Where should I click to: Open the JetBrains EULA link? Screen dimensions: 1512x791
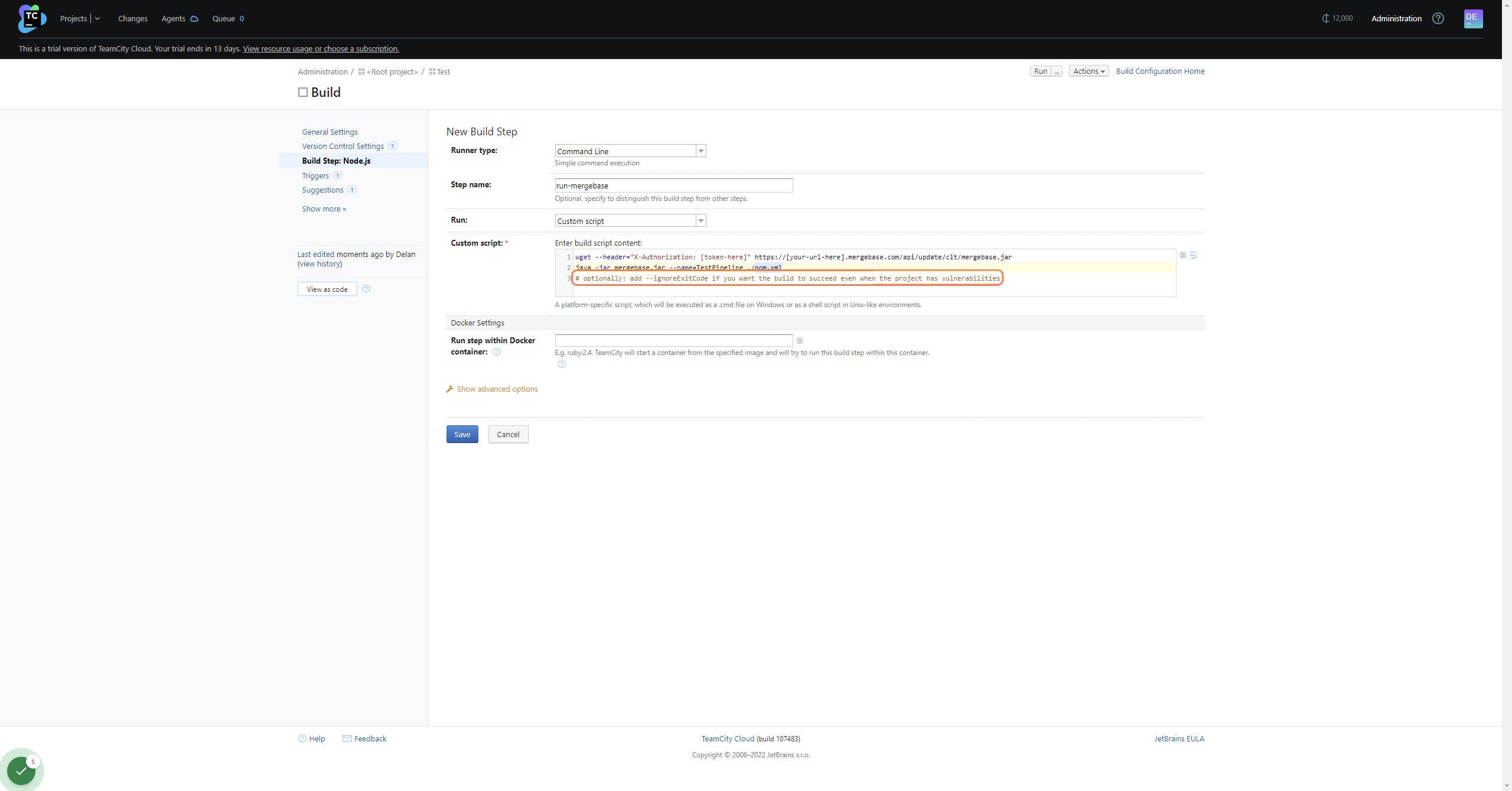(x=1179, y=738)
